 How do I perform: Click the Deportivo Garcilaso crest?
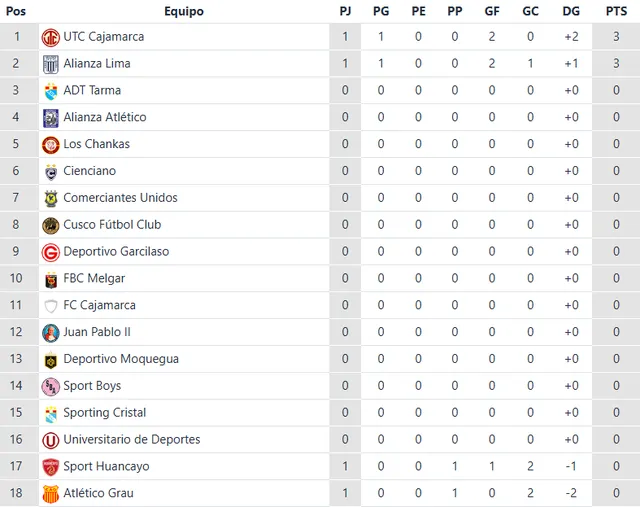click(x=51, y=252)
